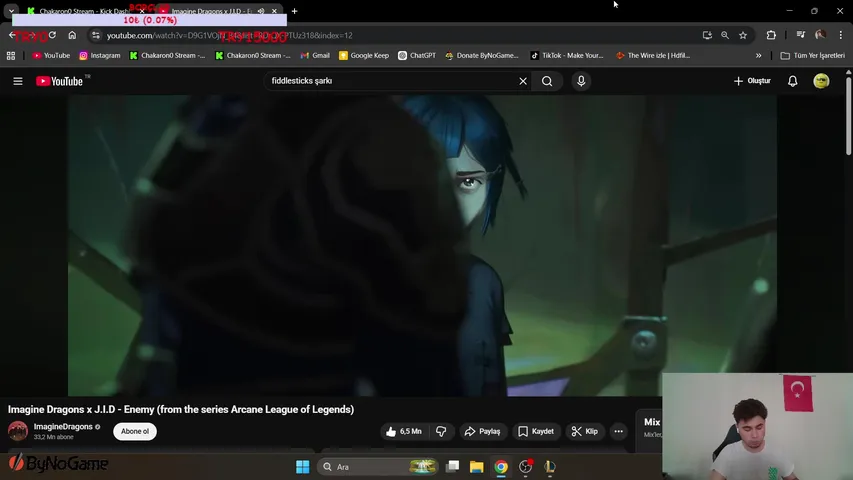
Task: Open YouTube bookmark
Action: [x=51, y=56]
